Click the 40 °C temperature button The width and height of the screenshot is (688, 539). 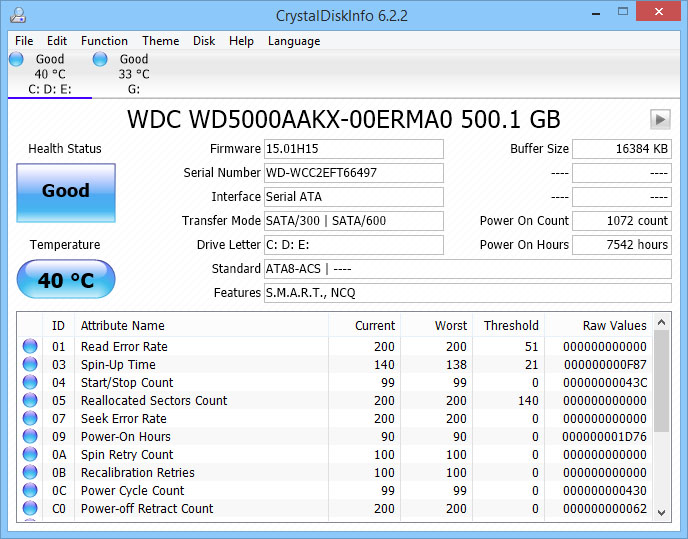point(66,280)
